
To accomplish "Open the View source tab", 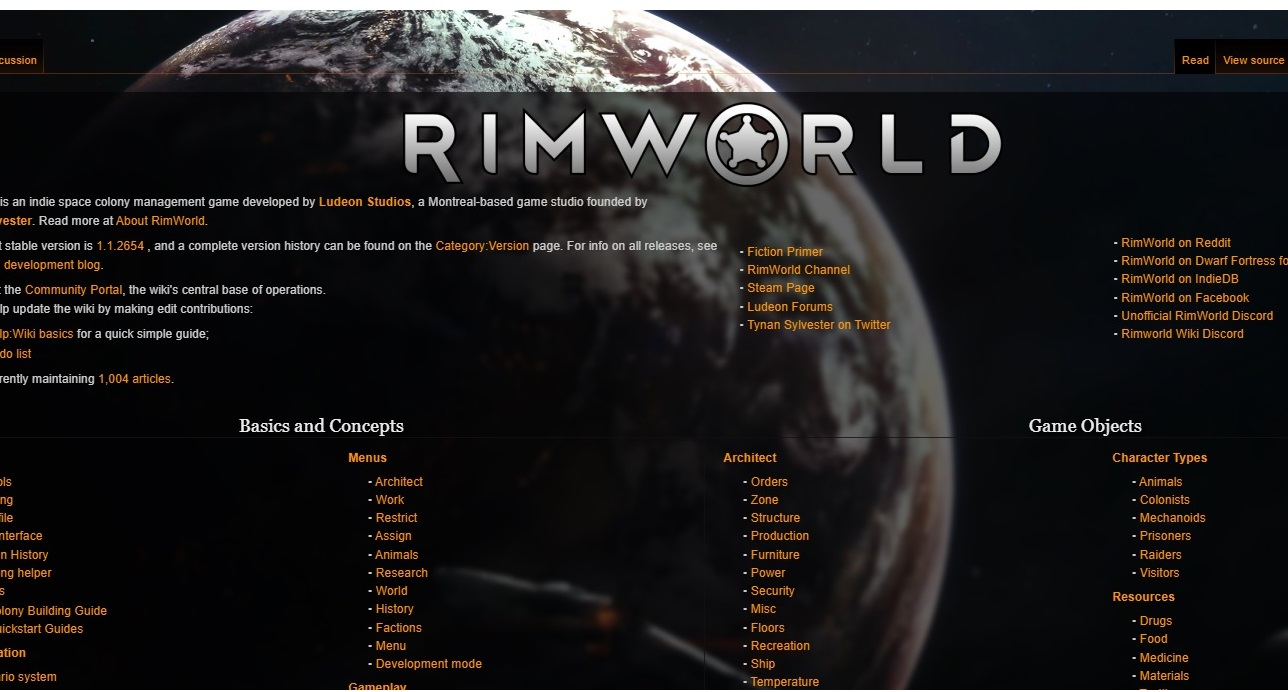I will (1253, 60).
